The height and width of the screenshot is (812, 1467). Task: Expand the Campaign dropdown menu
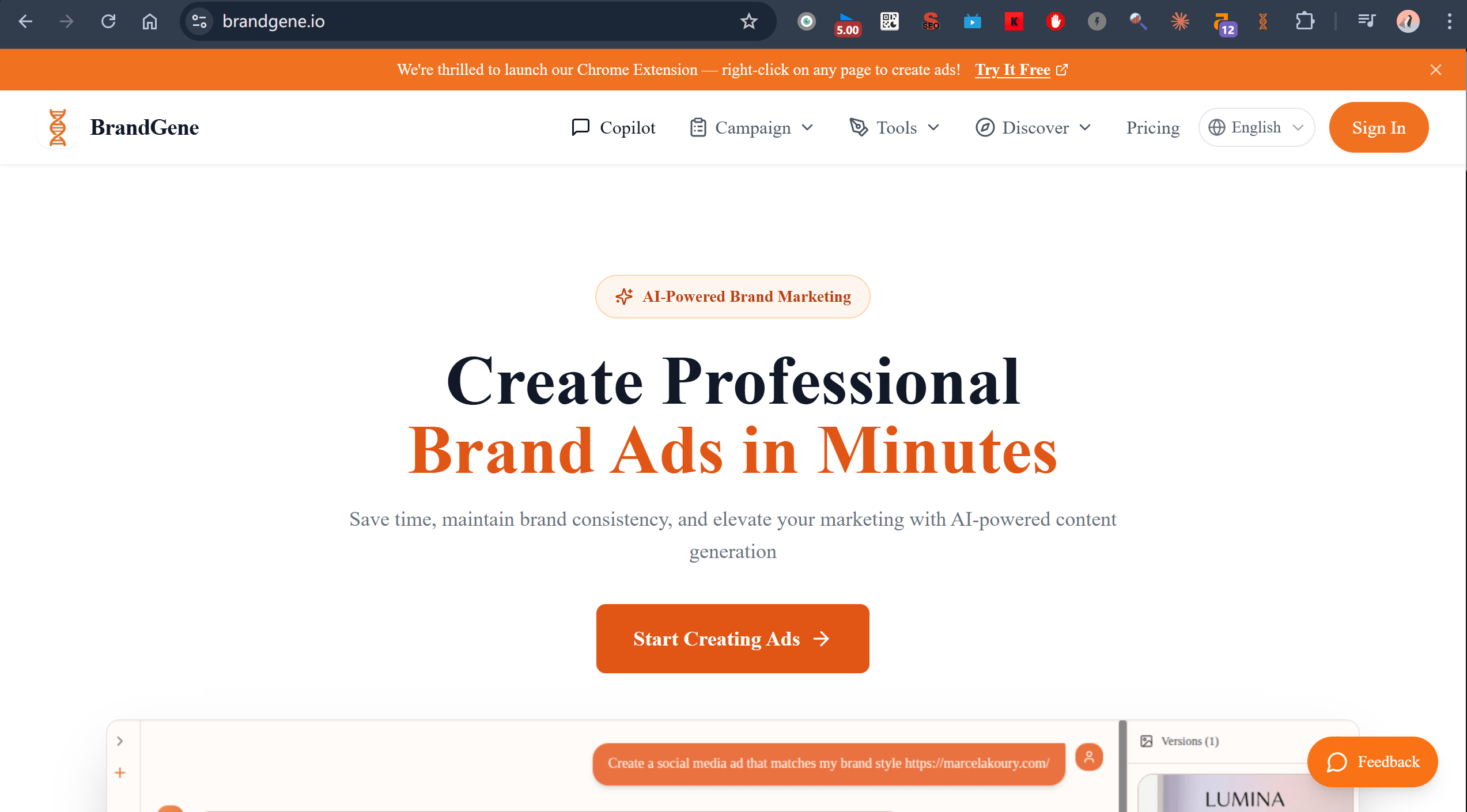(752, 127)
